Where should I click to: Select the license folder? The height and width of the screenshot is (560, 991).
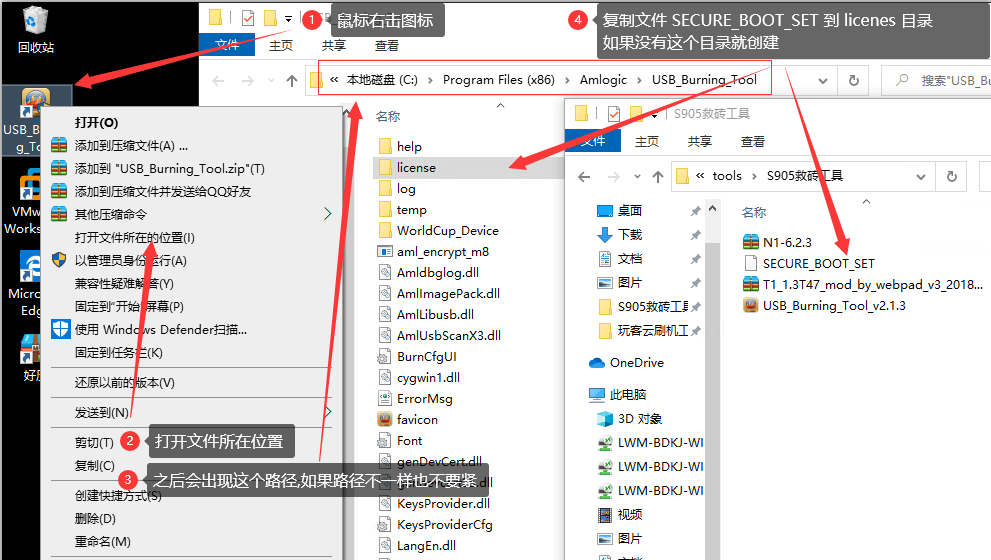pos(407,167)
